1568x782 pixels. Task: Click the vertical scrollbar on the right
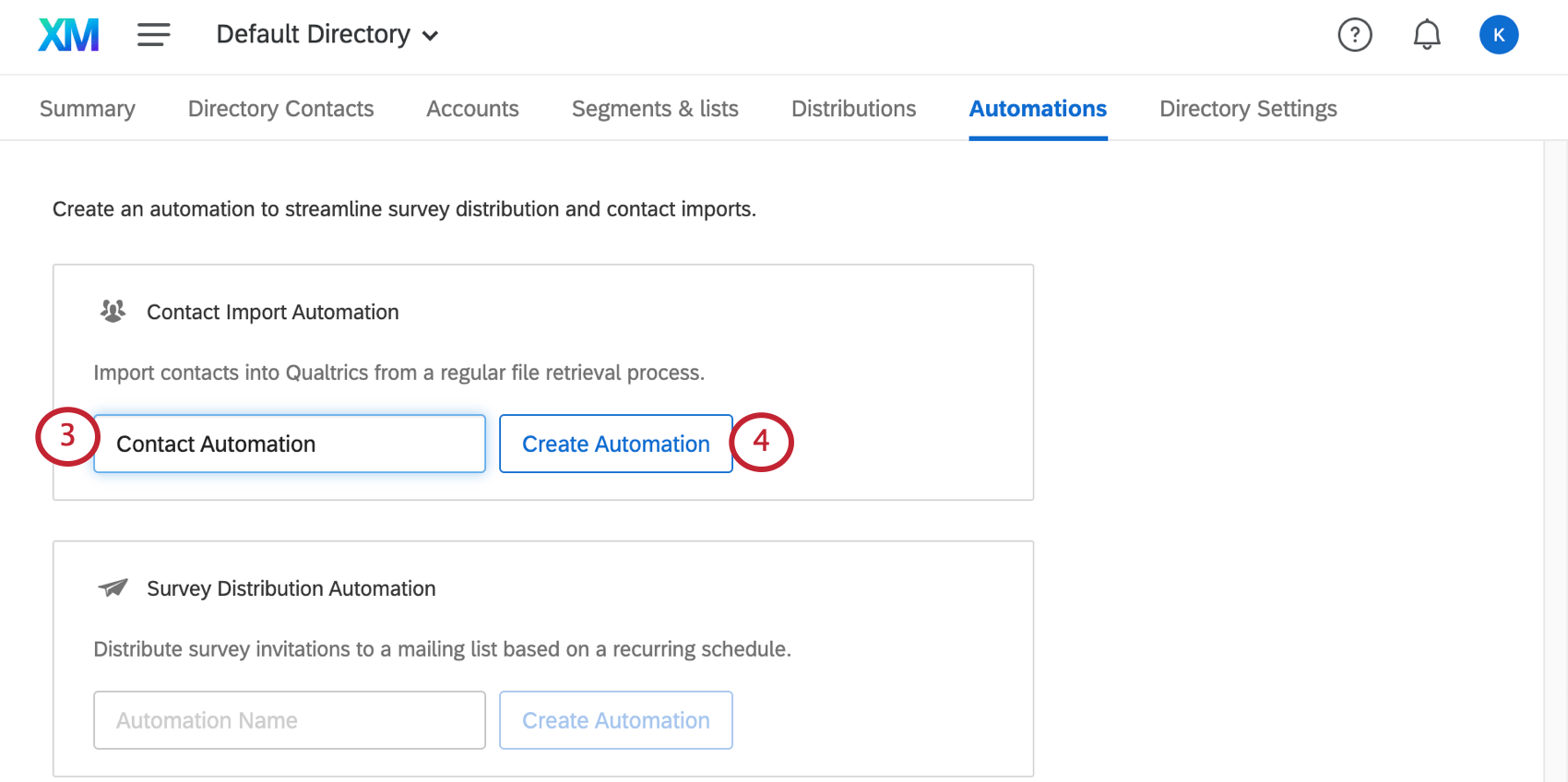[x=1554, y=461]
